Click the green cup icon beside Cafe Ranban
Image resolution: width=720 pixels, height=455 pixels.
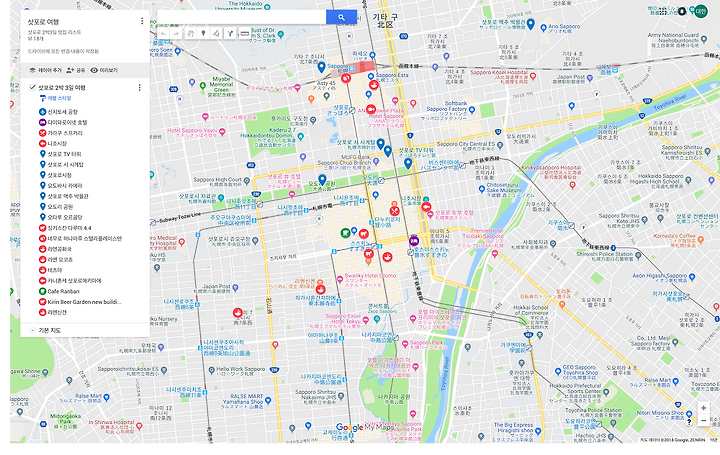tap(42, 291)
